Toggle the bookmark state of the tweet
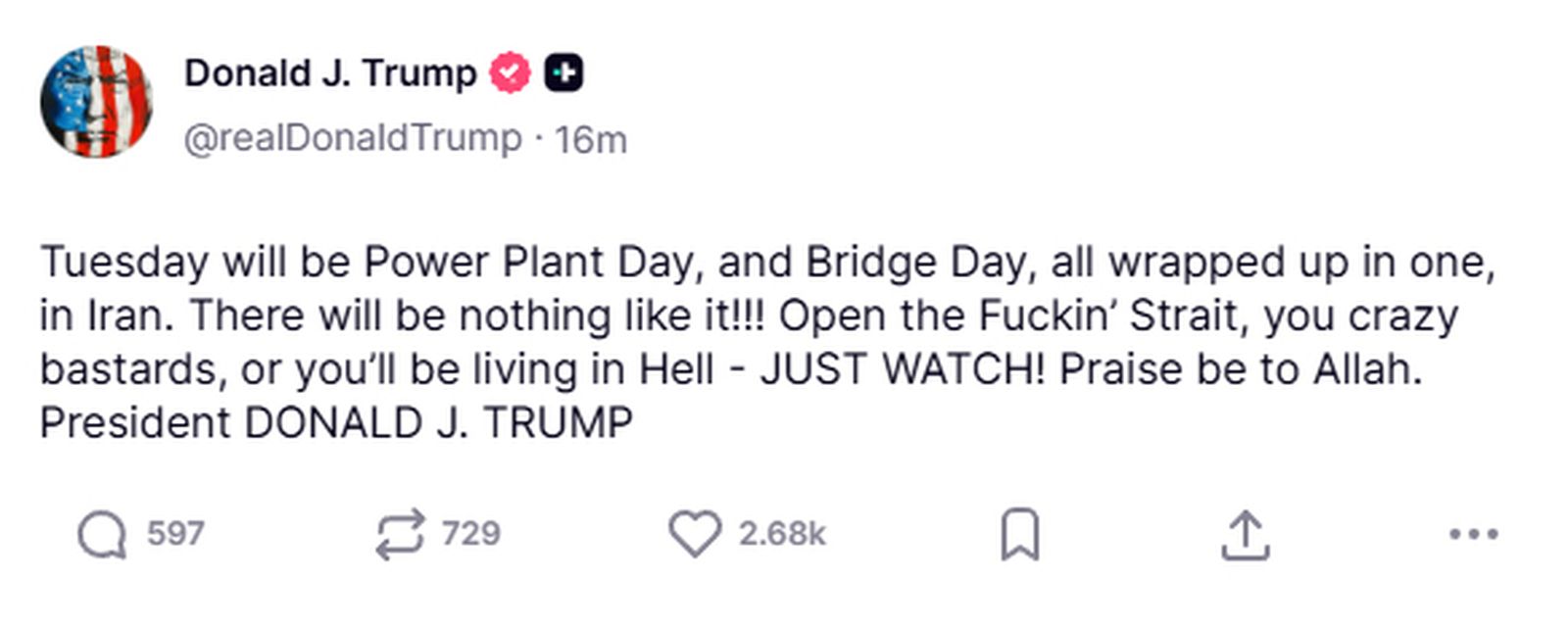The height and width of the screenshot is (628, 1568). click(x=1022, y=532)
